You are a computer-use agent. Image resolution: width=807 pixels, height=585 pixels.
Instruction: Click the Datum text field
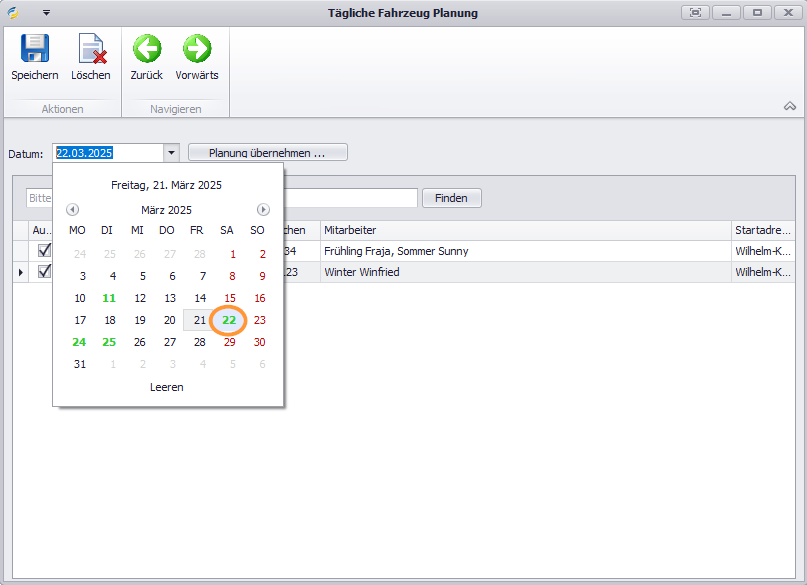(x=107, y=153)
